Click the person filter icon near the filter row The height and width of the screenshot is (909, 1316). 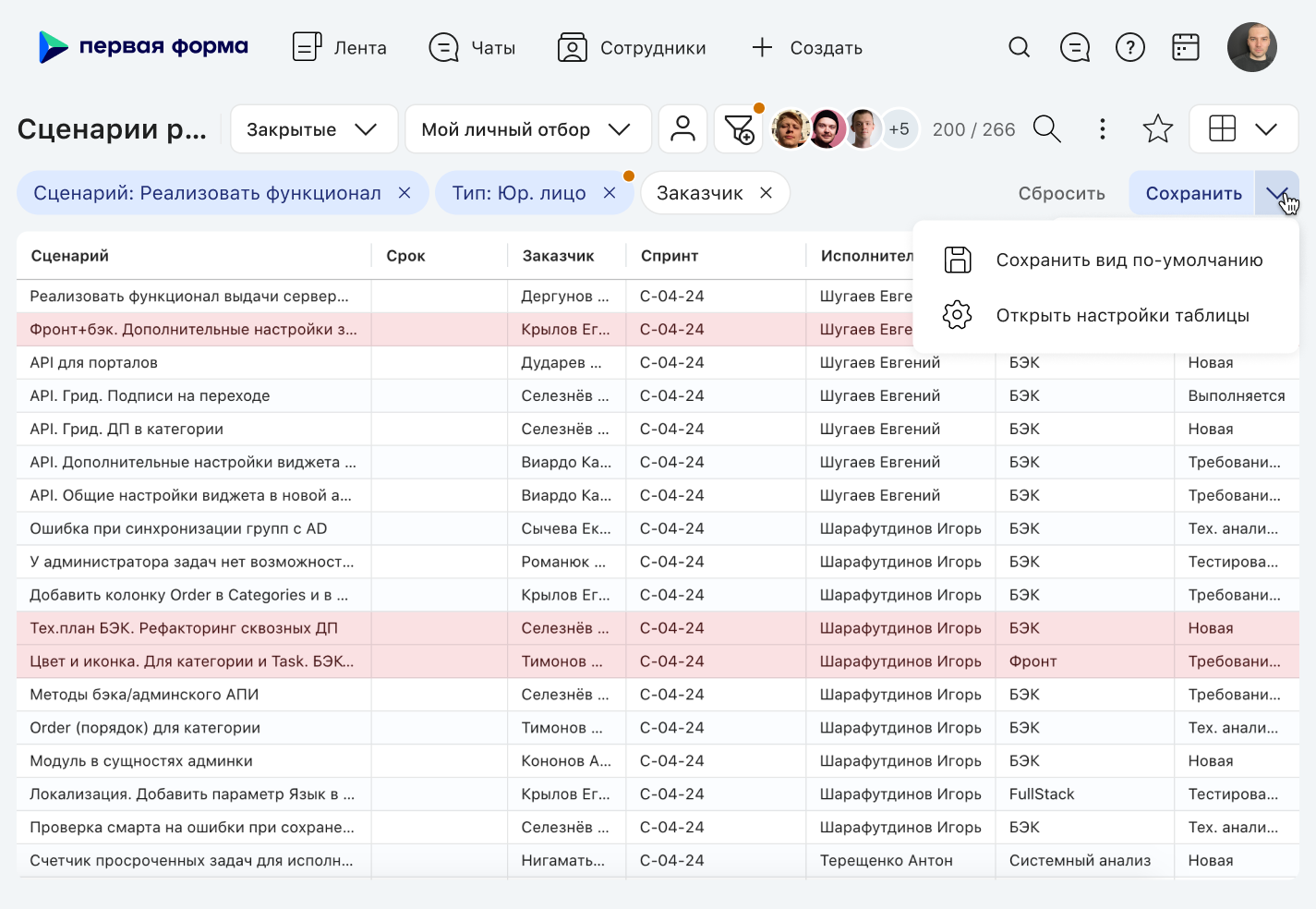(682, 128)
